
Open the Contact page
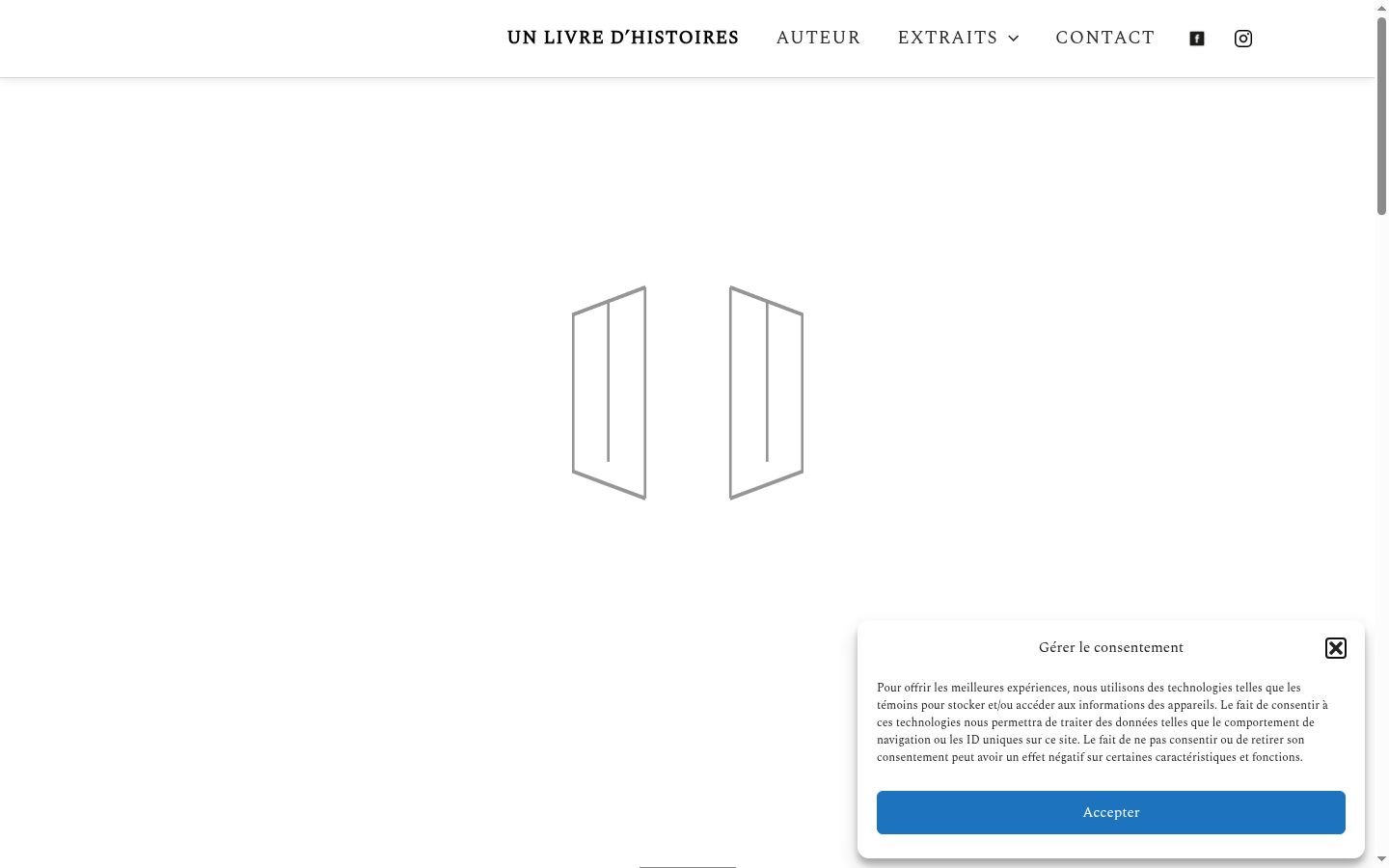[x=1105, y=38]
